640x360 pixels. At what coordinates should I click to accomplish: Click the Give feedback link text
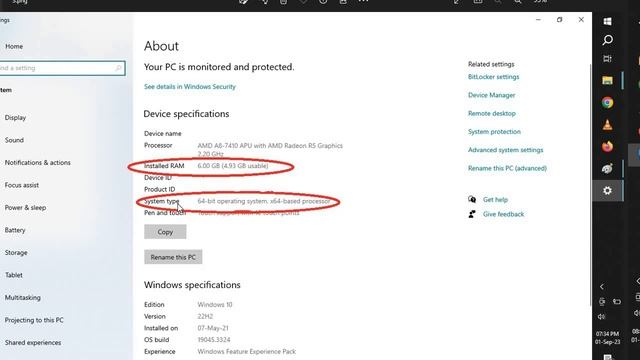tap(503, 214)
